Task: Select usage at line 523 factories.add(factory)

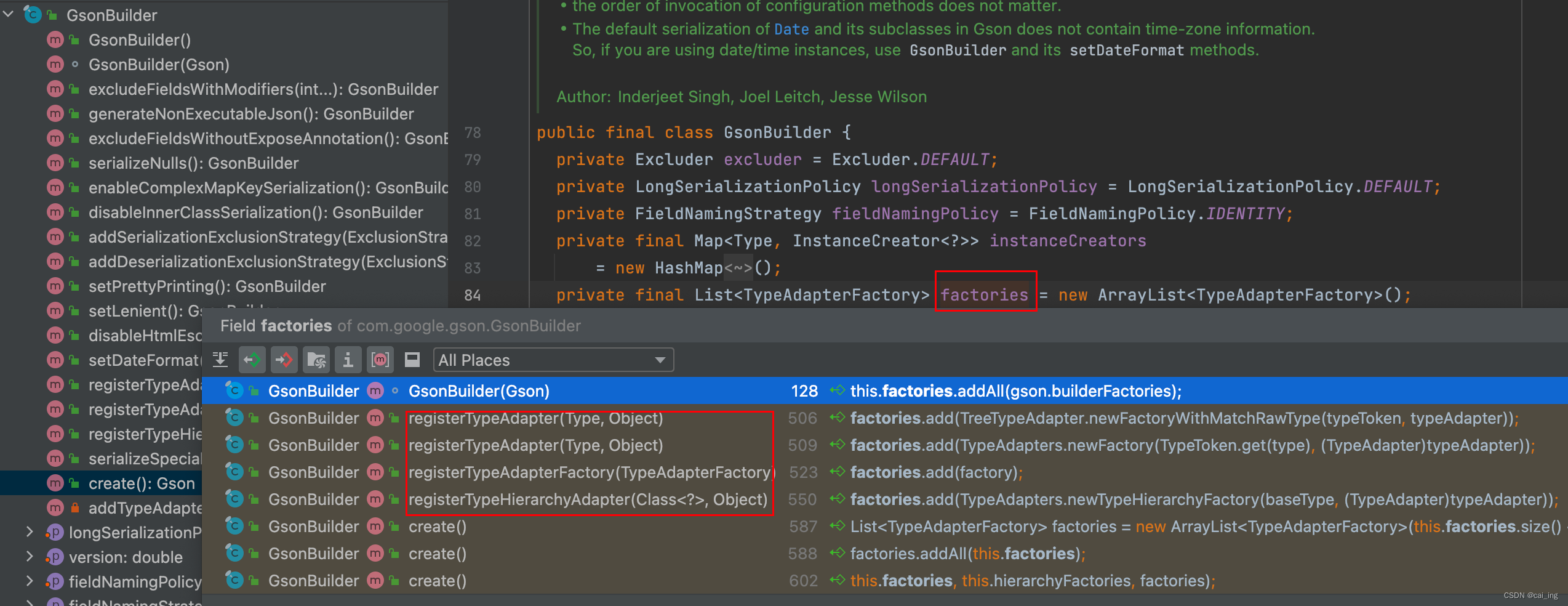Action: point(885,472)
